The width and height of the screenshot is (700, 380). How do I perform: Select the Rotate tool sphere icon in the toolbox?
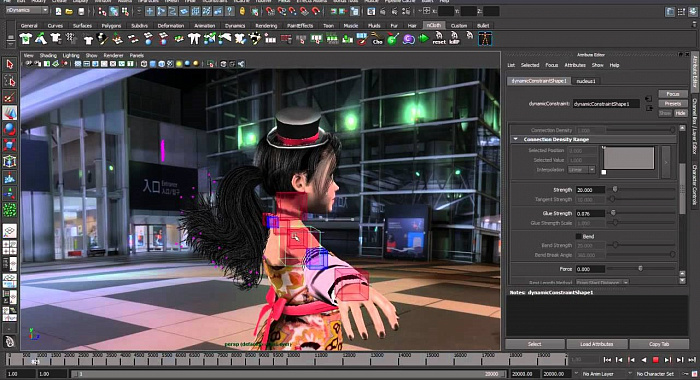coord(10,129)
